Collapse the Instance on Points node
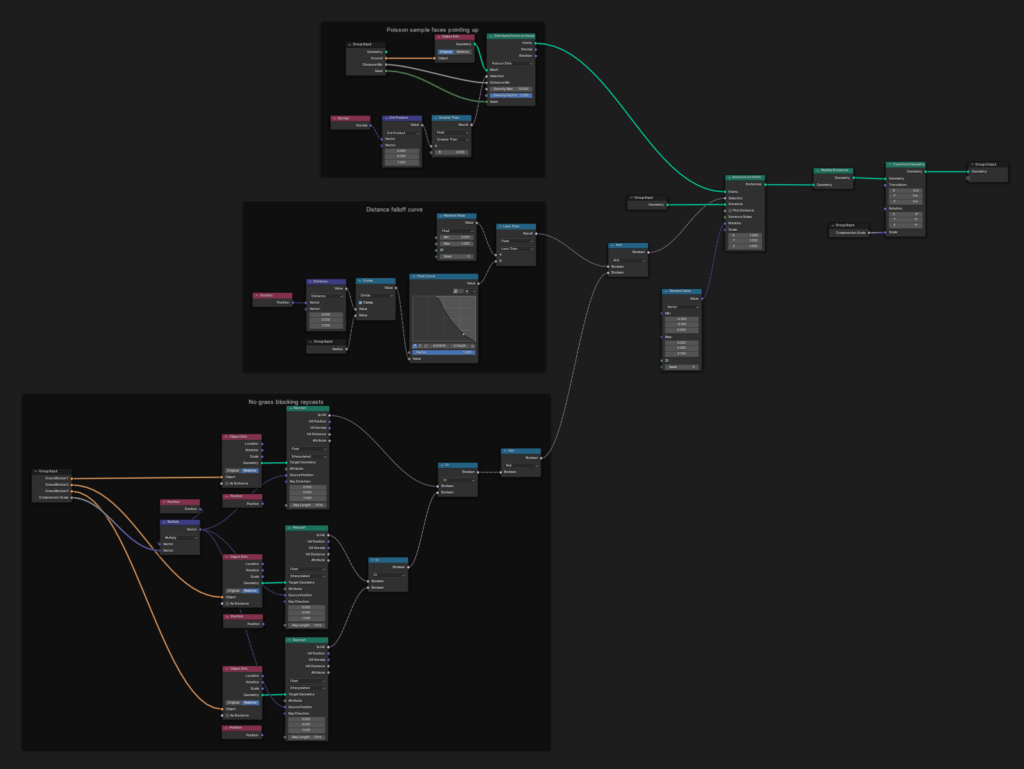This screenshot has width=1024, height=769. [729, 178]
